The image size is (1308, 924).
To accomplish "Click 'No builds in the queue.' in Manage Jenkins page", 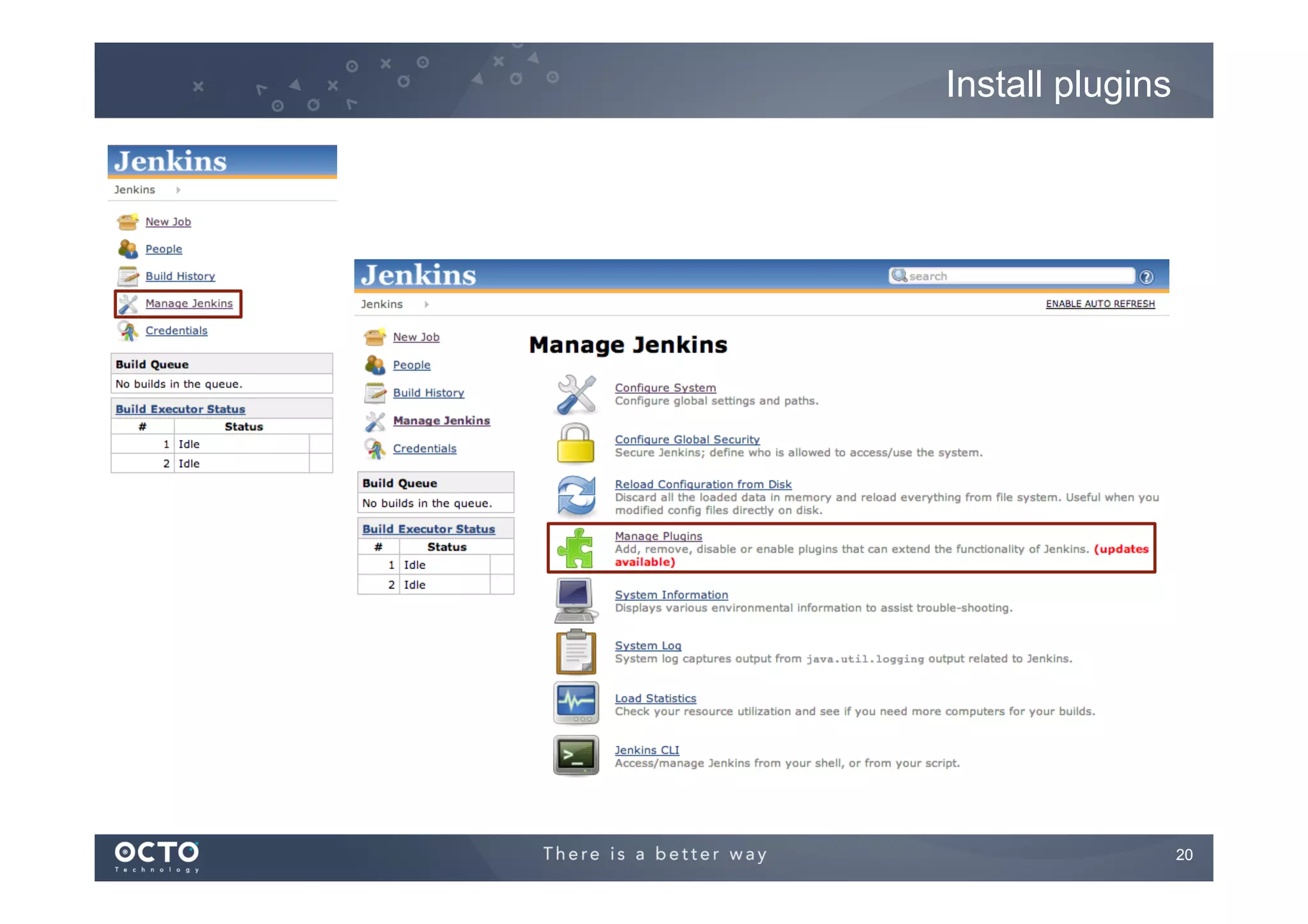I will coord(427,503).
